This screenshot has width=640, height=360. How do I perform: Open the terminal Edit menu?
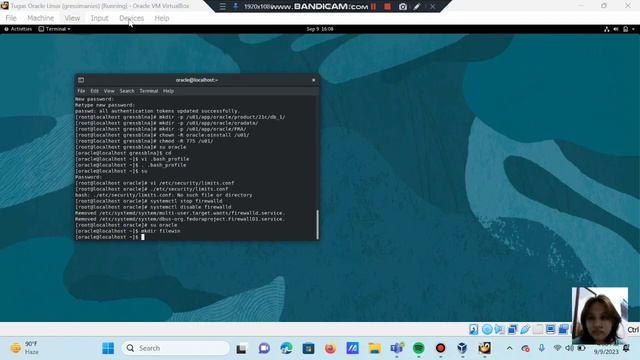95,91
